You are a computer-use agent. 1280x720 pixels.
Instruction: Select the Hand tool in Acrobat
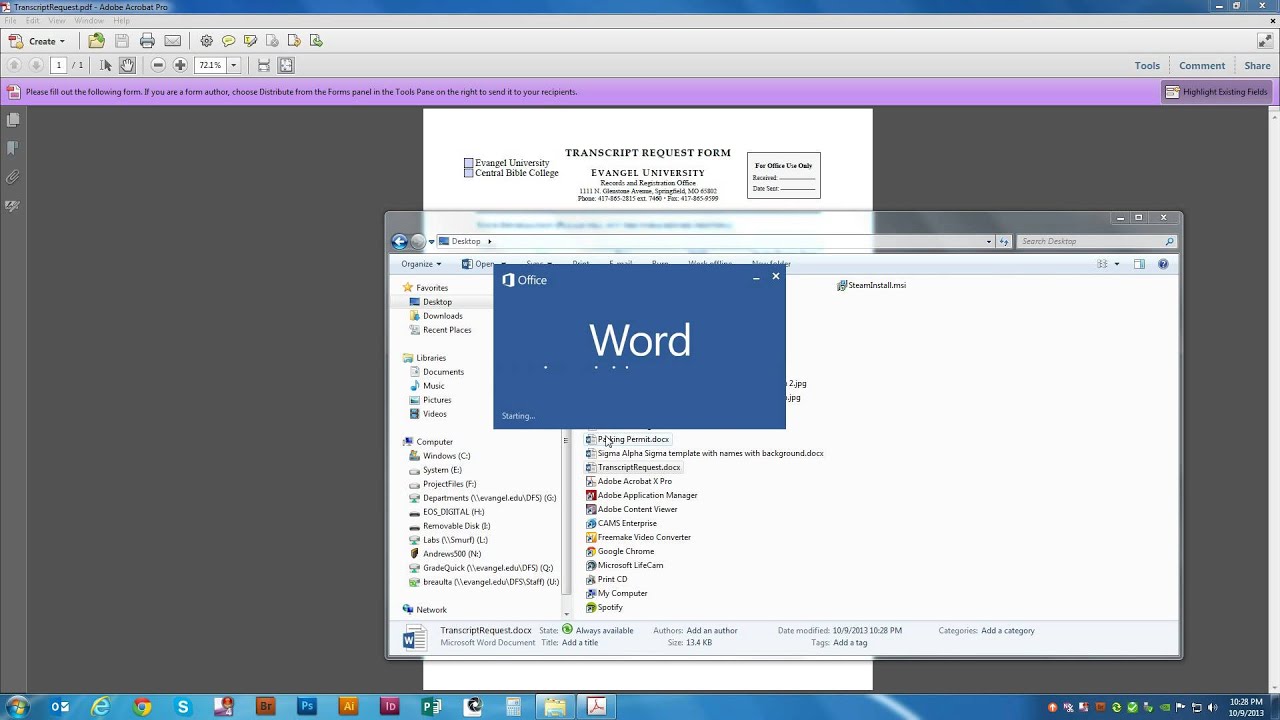127,65
